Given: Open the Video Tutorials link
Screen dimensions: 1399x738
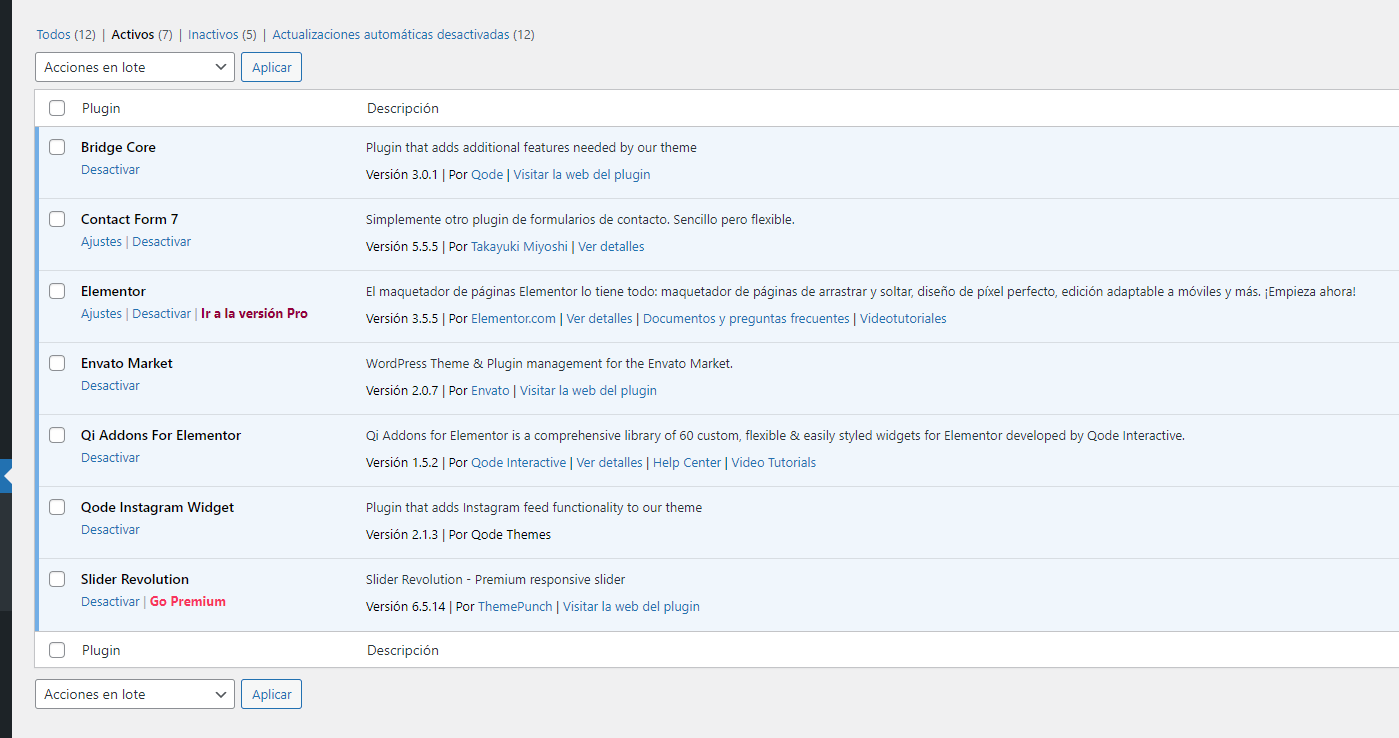Looking at the screenshot, I should click(x=774, y=463).
